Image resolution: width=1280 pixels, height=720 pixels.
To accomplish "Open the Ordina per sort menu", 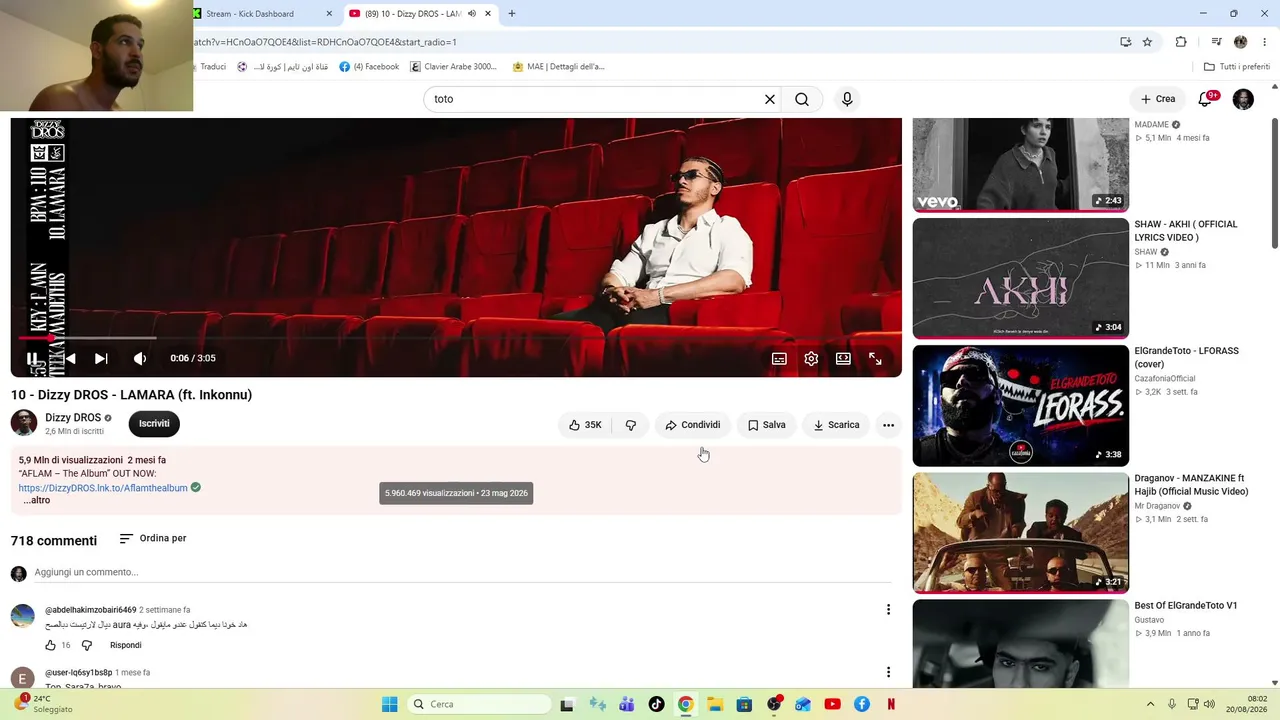I will (153, 539).
